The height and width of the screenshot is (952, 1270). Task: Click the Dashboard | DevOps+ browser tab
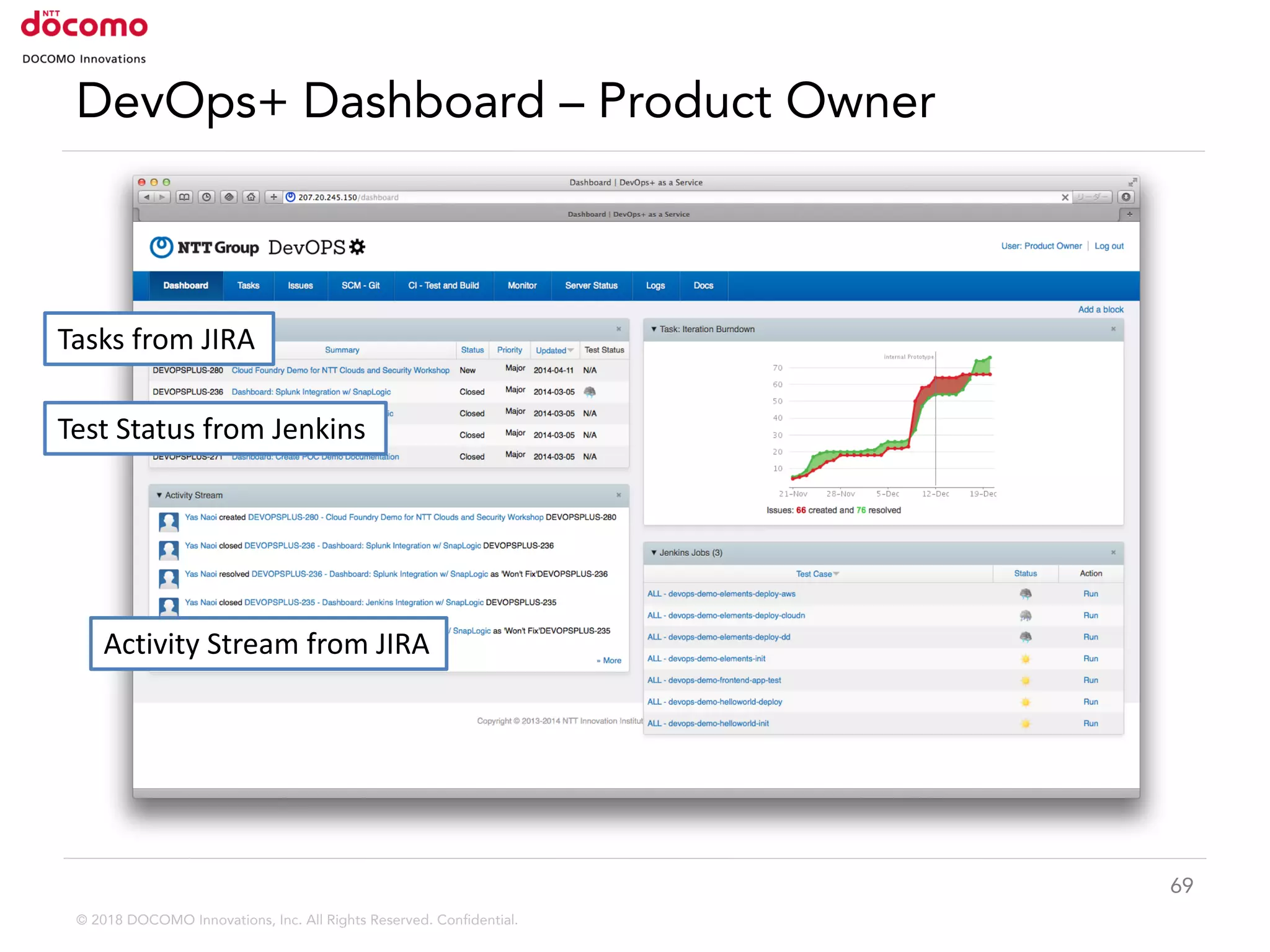pyautogui.click(x=628, y=214)
